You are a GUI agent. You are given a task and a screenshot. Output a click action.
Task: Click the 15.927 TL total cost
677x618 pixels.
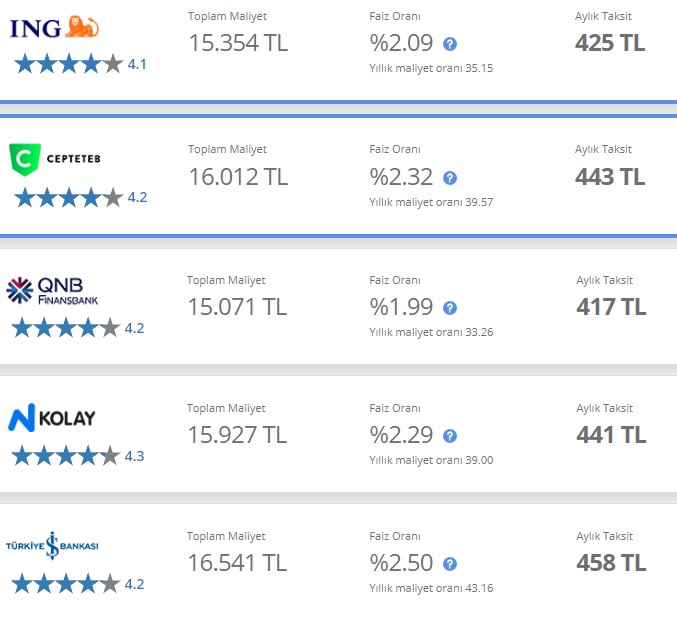pyautogui.click(x=237, y=434)
